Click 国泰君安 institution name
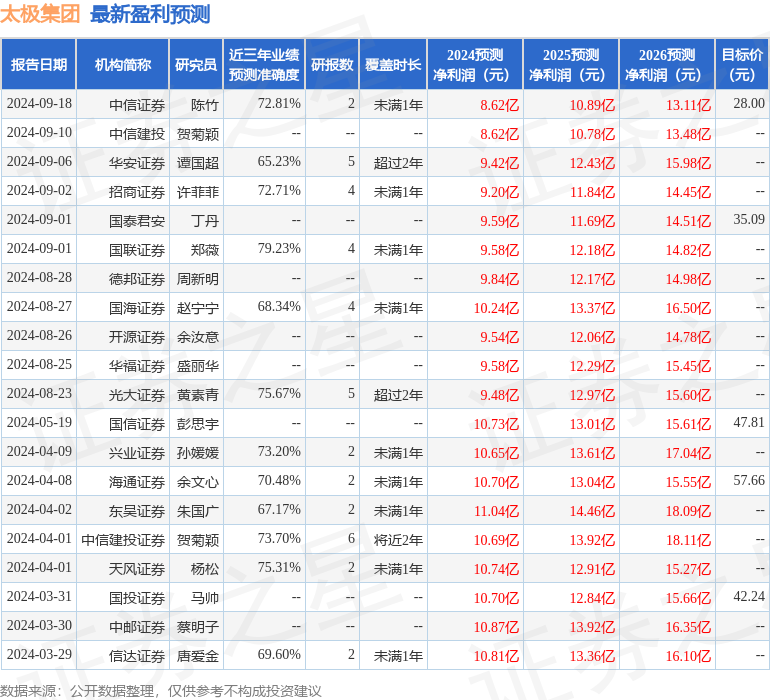The image size is (770, 700). click(x=137, y=221)
